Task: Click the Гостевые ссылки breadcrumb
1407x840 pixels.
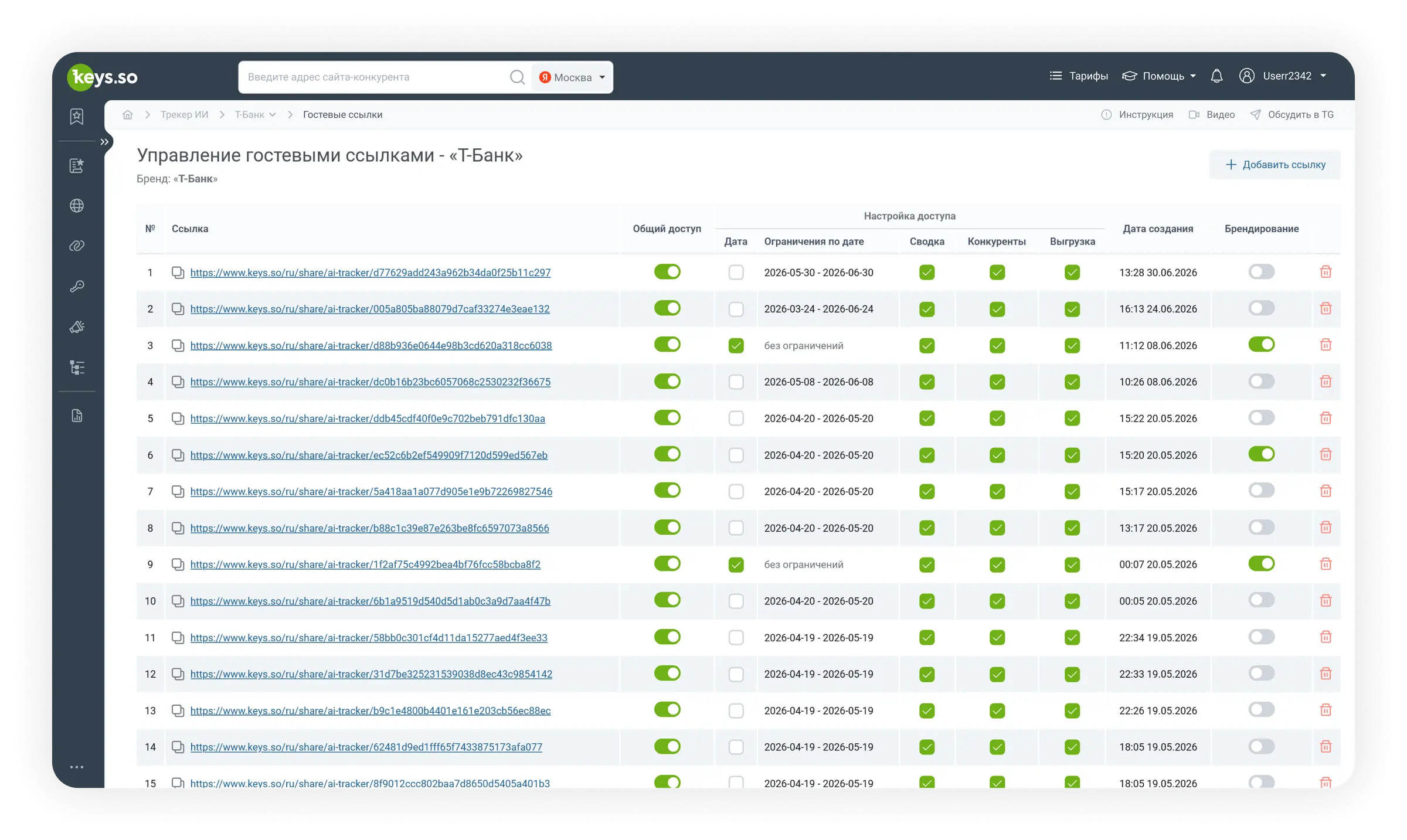Action: click(342, 114)
